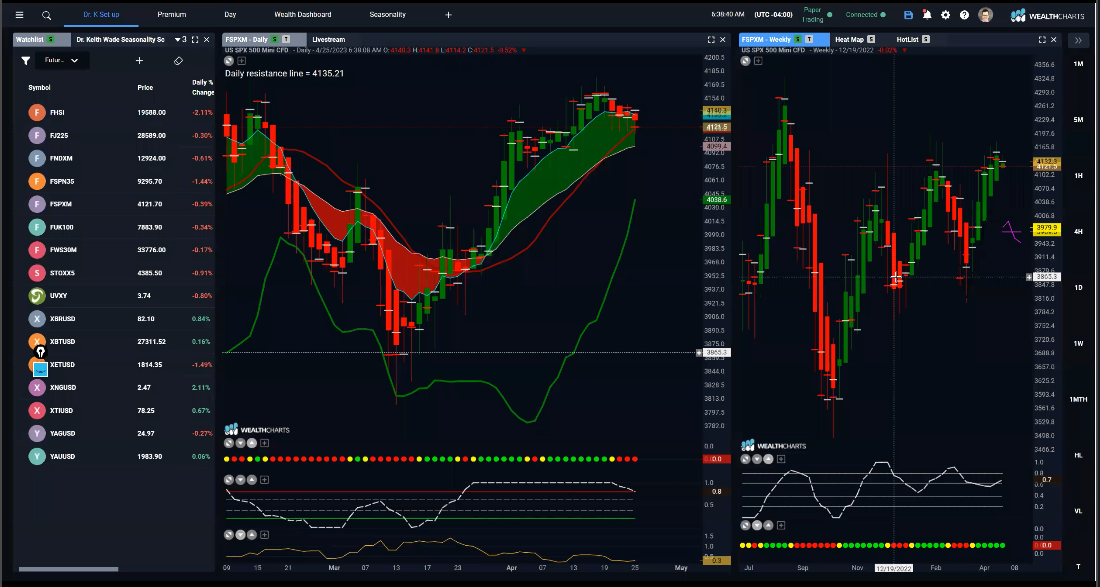The height and width of the screenshot is (587, 1100).
Task: Click the watchlist horizontal scrollbar
Action: [68, 569]
